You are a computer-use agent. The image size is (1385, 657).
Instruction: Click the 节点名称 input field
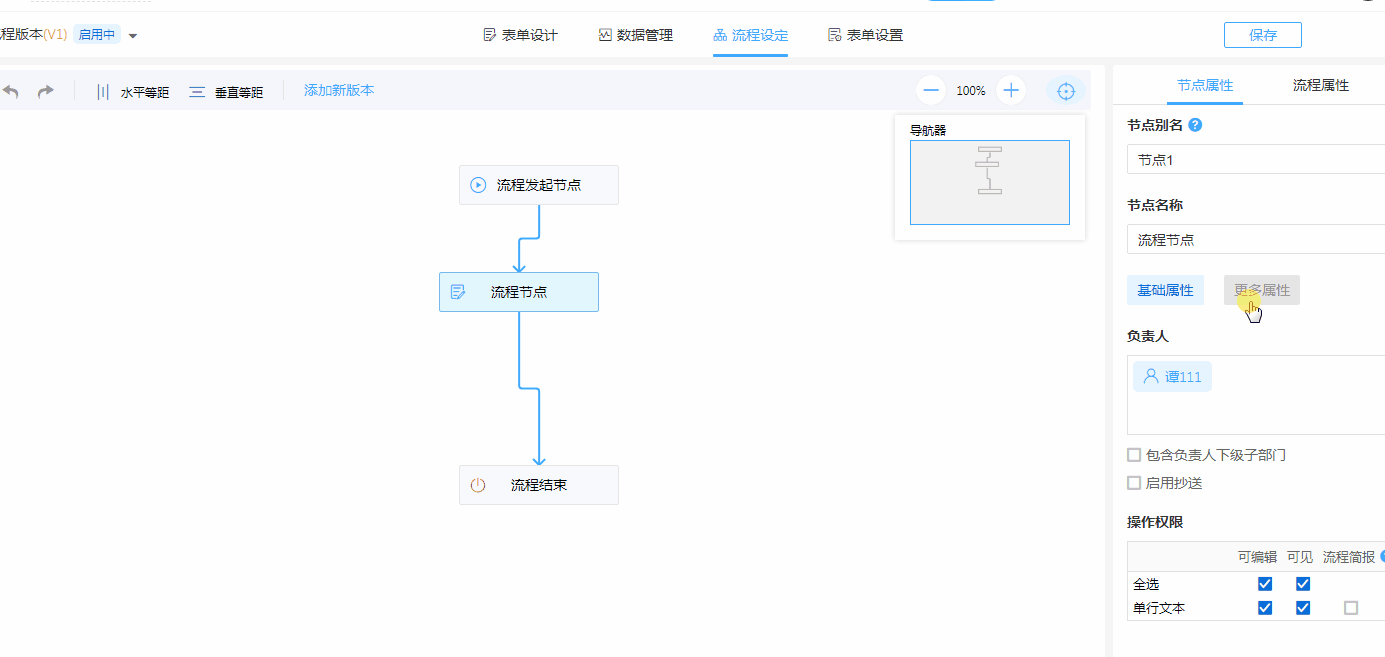click(x=1255, y=240)
